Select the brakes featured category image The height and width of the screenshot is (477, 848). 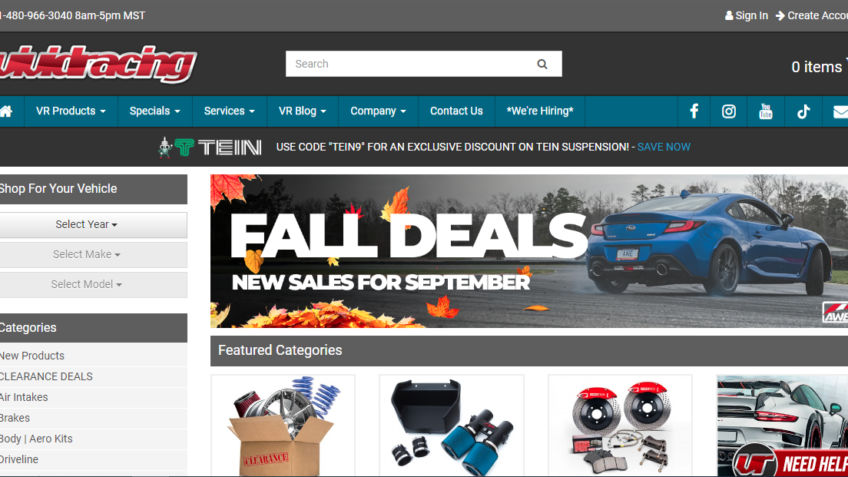point(620,425)
